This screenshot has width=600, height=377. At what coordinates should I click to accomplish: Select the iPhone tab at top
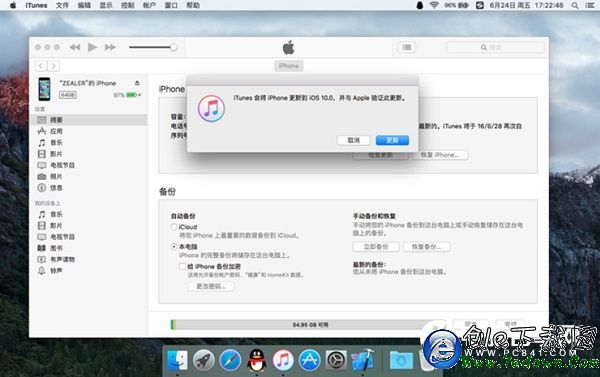[289, 66]
